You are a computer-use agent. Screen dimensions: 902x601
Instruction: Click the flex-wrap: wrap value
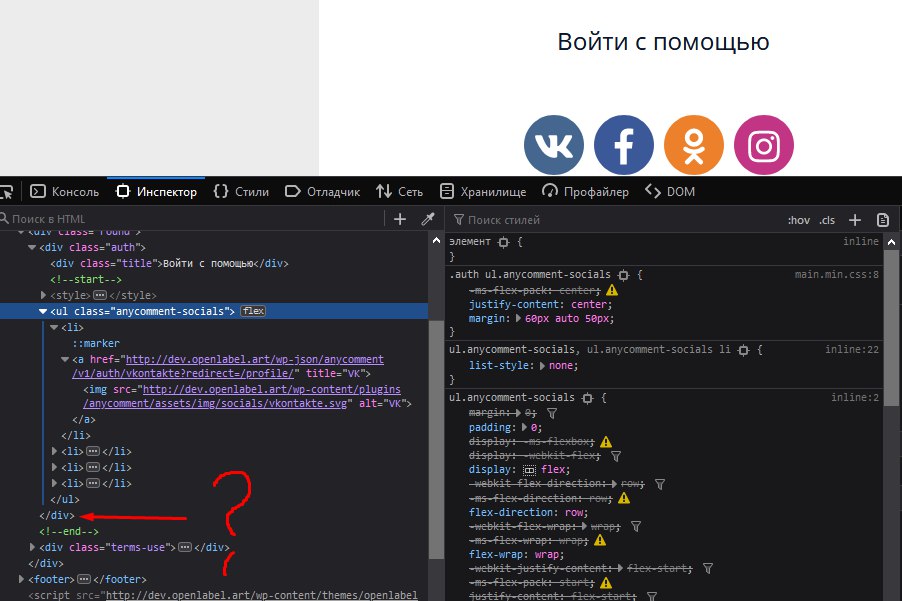[547, 554]
